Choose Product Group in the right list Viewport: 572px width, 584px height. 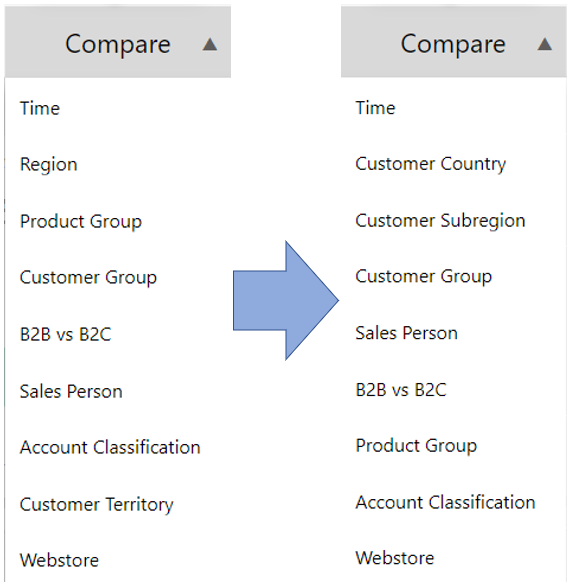pyautogui.click(x=416, y=446)
